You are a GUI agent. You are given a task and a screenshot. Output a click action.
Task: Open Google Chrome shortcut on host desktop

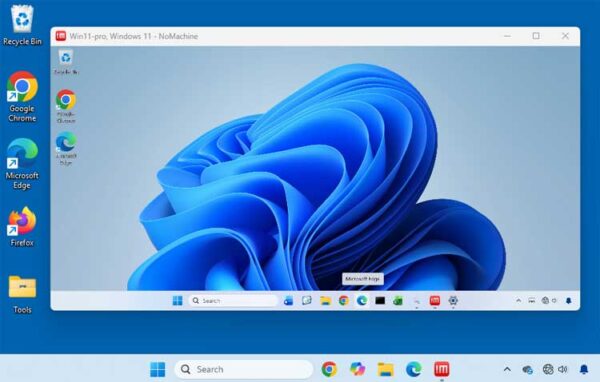coord(22,96)
